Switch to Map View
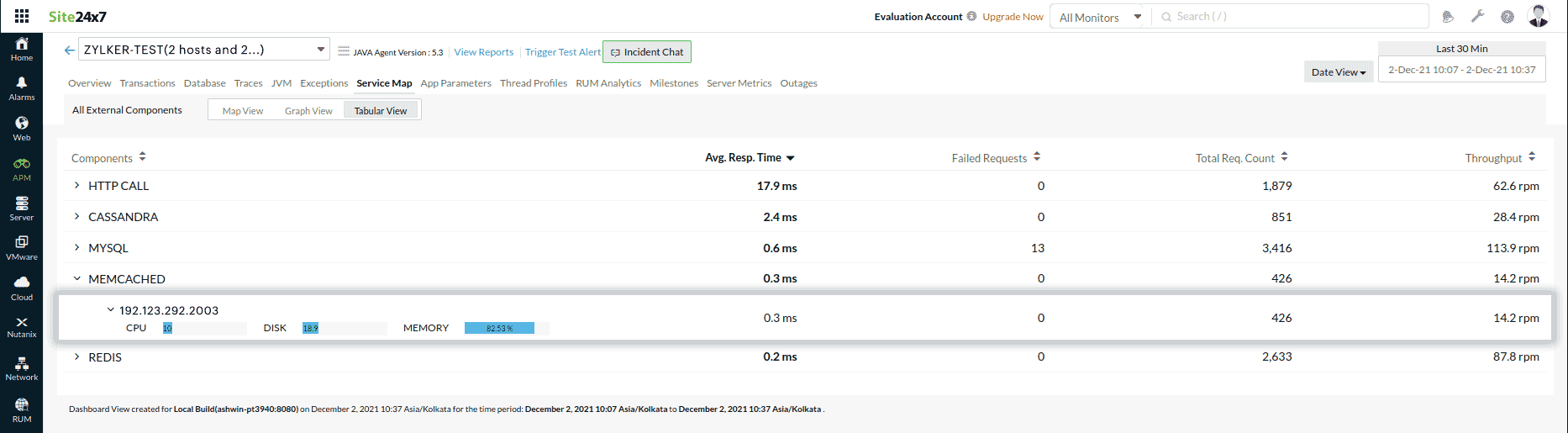This screenshot has width=1568, height=433. coord(243,111)
